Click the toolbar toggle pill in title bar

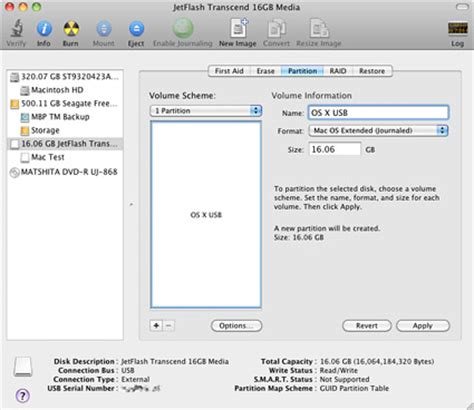point(462,7)
